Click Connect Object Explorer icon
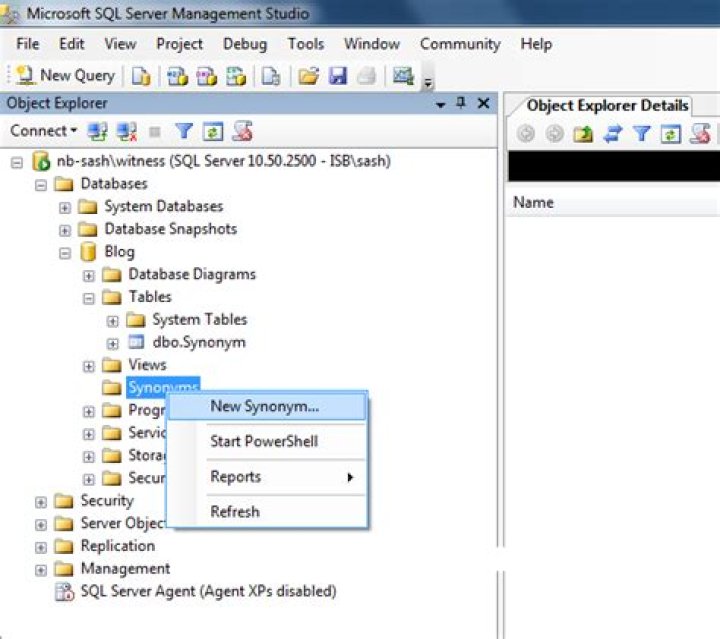 pos(97,132)
